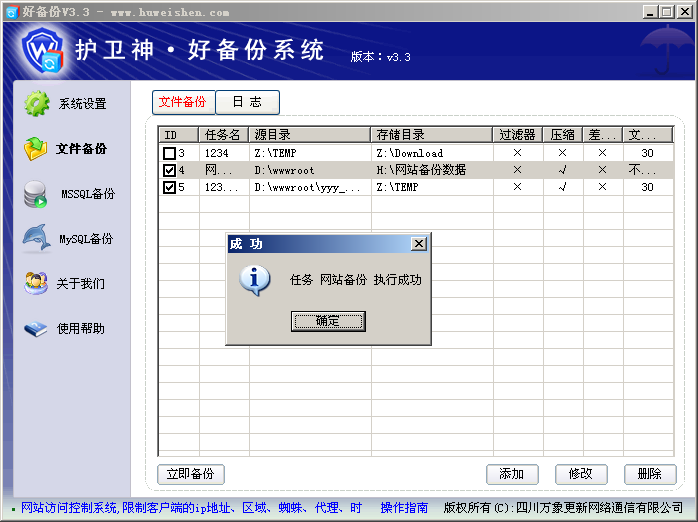Click the 修改 button

pyautogui.click(x=581, y=474)
